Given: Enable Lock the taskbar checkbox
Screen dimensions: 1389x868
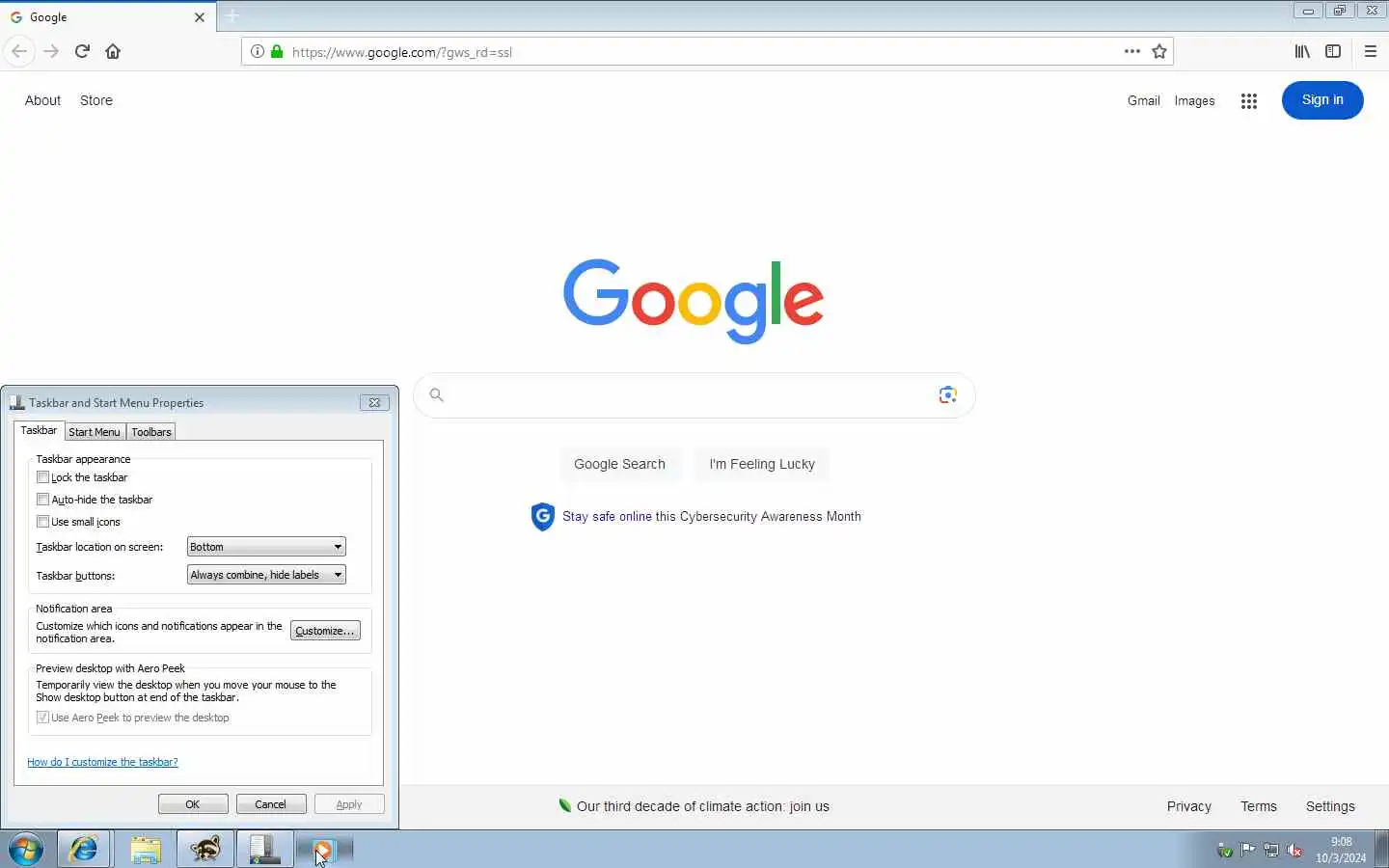Looking at the screenshot, I should [x=42, y=476].
